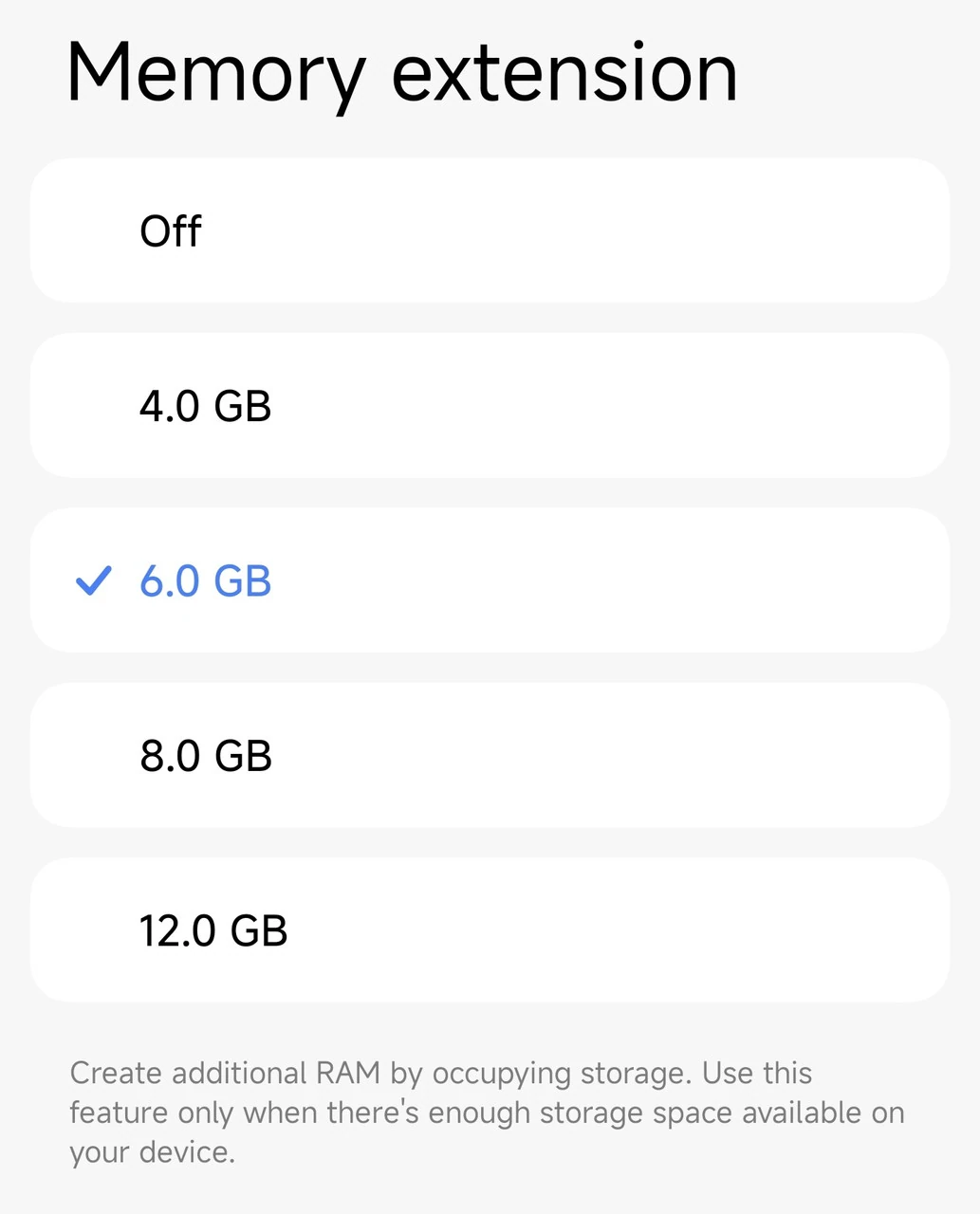This screenshot has height=1214, width=980.
Task: Tap the highlighted blue 6.0 GB label
Action: tap(206, 580)
